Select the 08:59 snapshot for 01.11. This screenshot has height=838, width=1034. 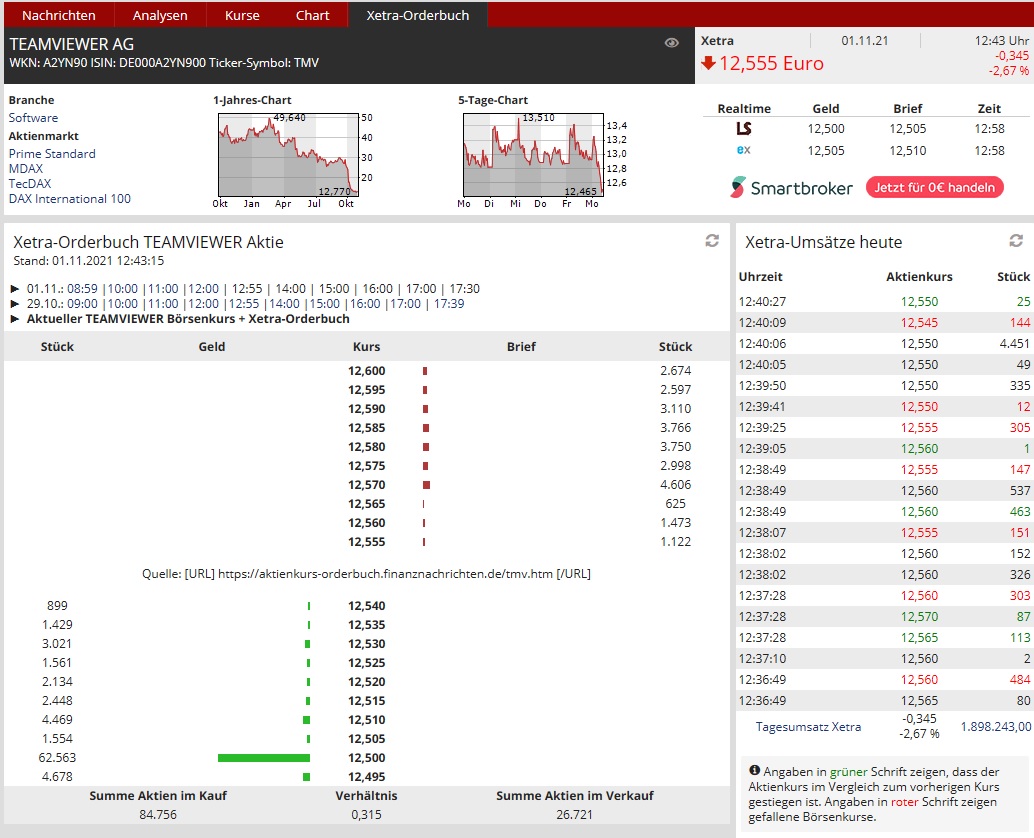point(82,289)
